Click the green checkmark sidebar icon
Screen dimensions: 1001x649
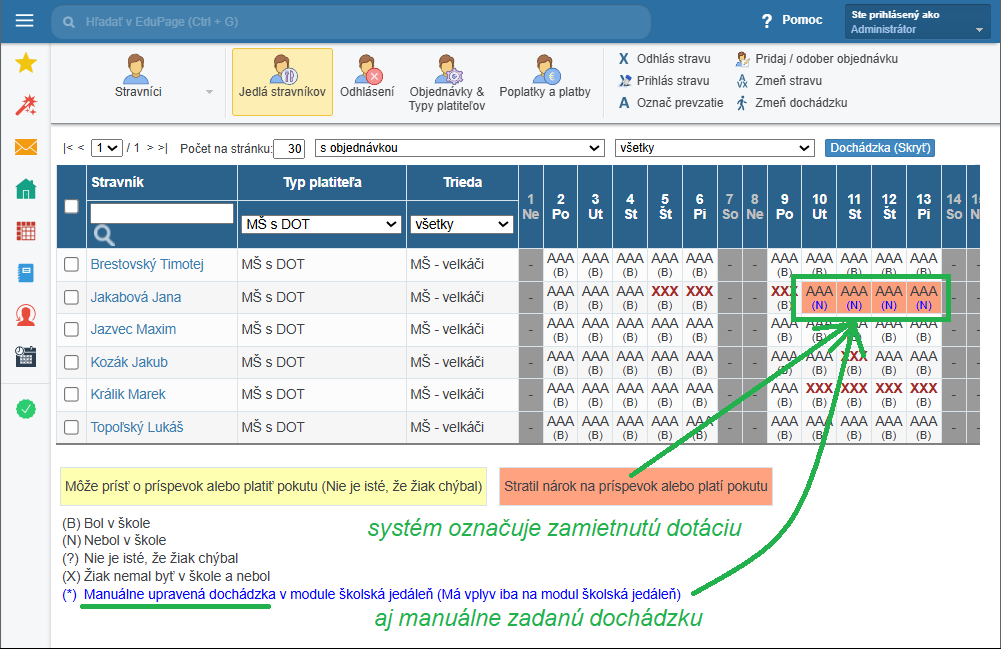coord(26,409)
